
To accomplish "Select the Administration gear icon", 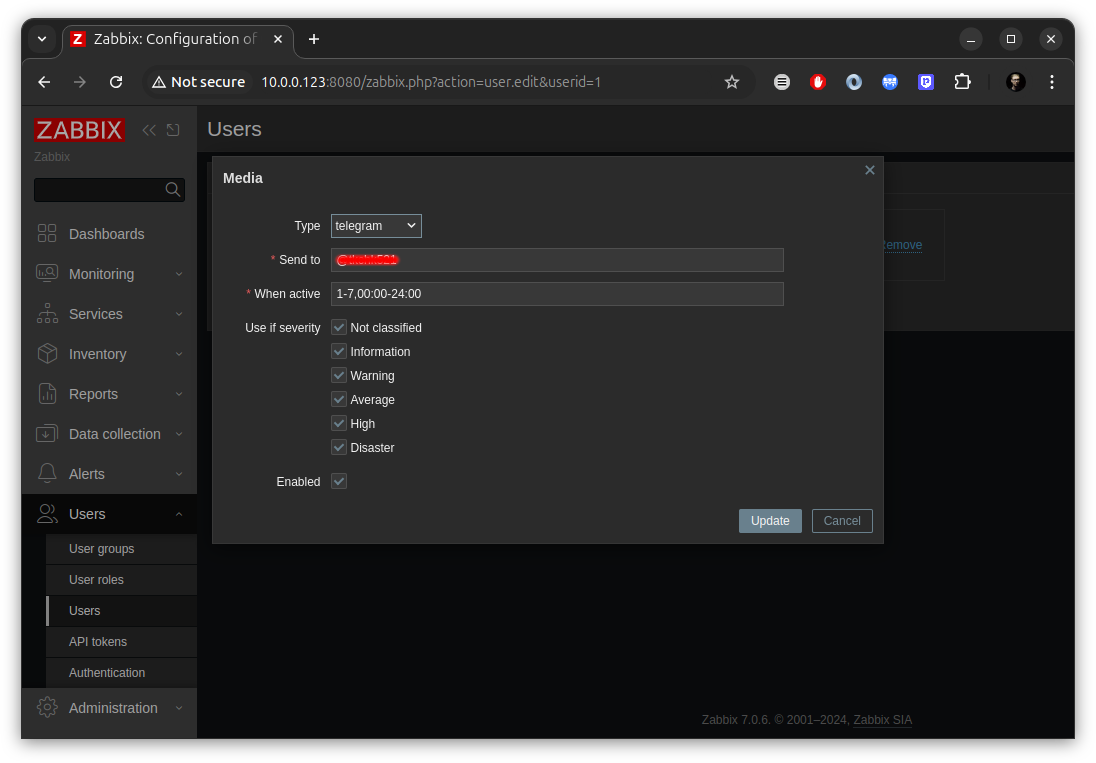I will point(46,707).
